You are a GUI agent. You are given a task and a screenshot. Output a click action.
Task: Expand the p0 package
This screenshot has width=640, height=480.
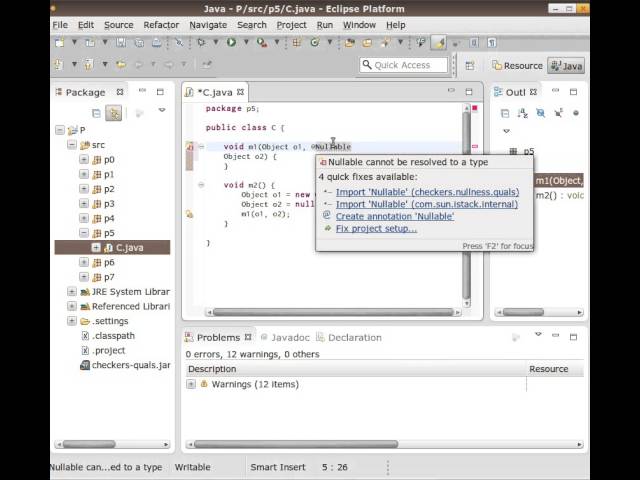tap(84, 160)
